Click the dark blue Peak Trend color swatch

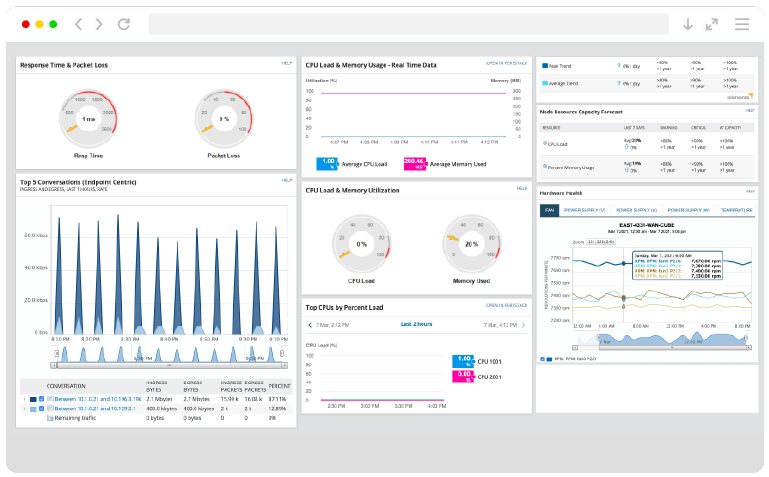click(545, 66)
